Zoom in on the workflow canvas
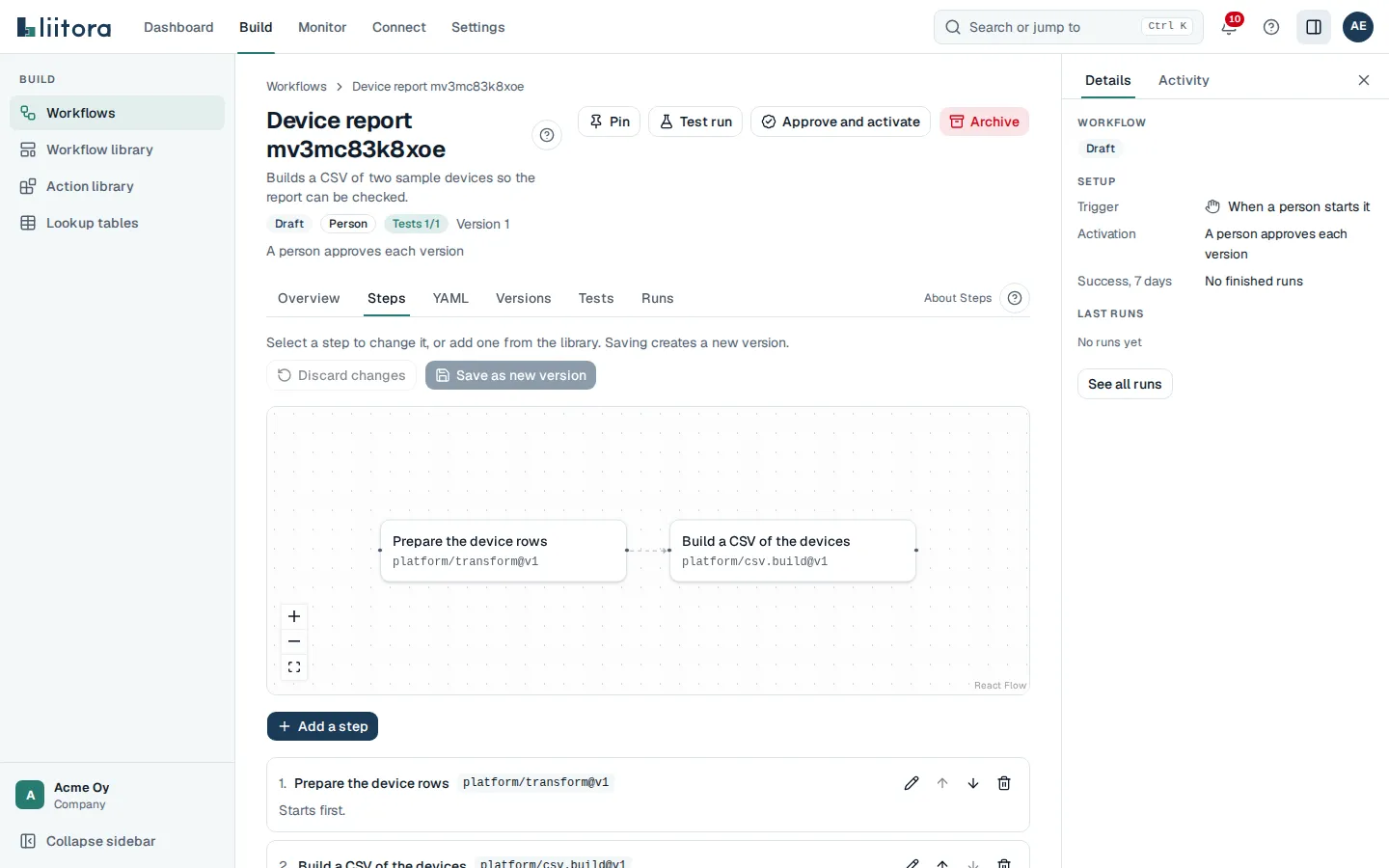This screenshot has width=1389, height=868. click(294, 616)
